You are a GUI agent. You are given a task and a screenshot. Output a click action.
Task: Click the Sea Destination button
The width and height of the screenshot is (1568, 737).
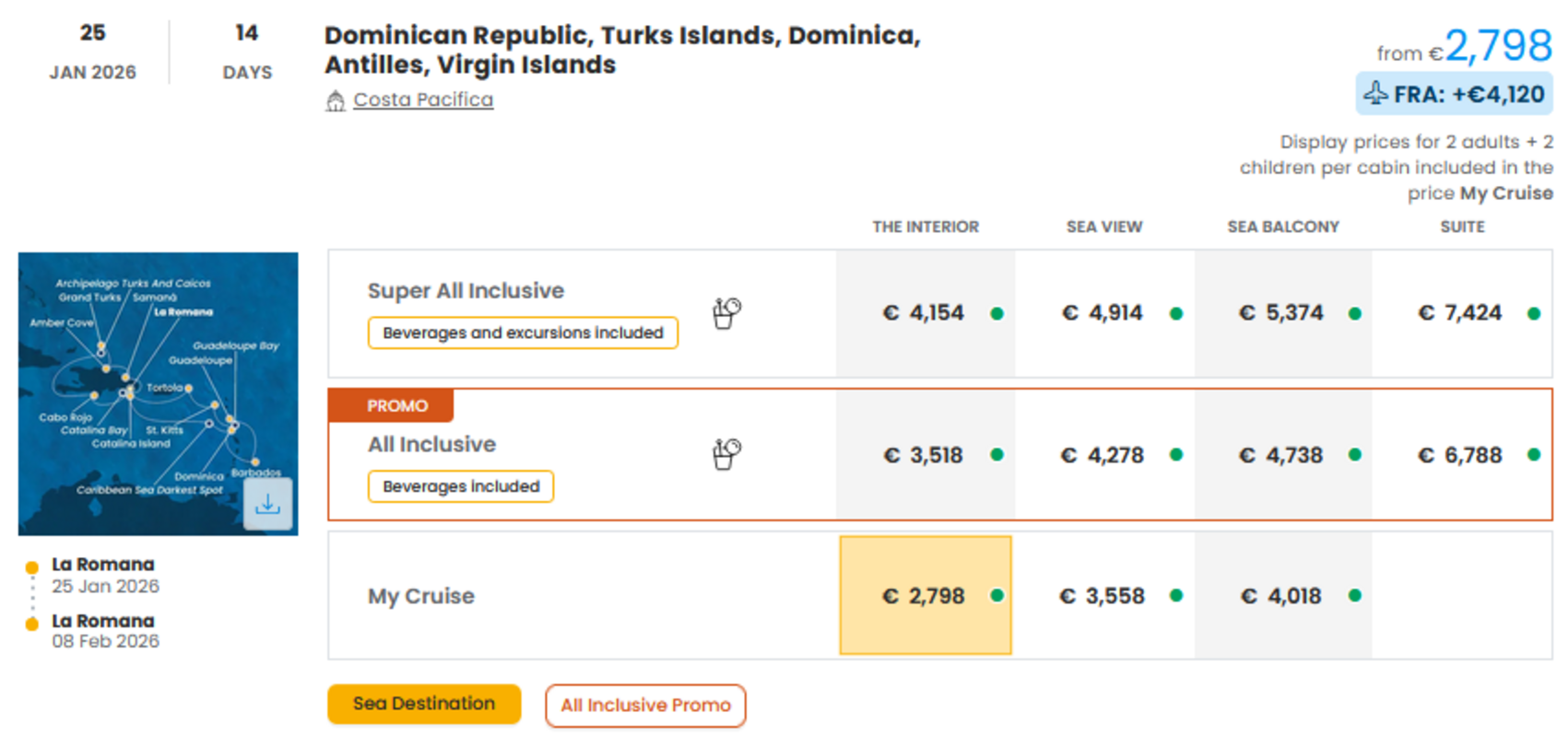tap(423, 704)
